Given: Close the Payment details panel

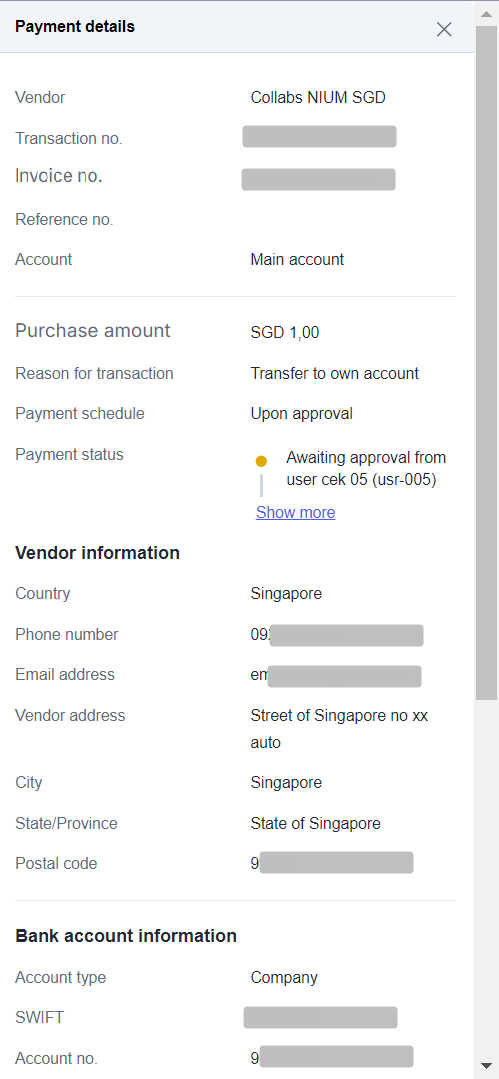Looking at the screenshot, I should point(444,29).
